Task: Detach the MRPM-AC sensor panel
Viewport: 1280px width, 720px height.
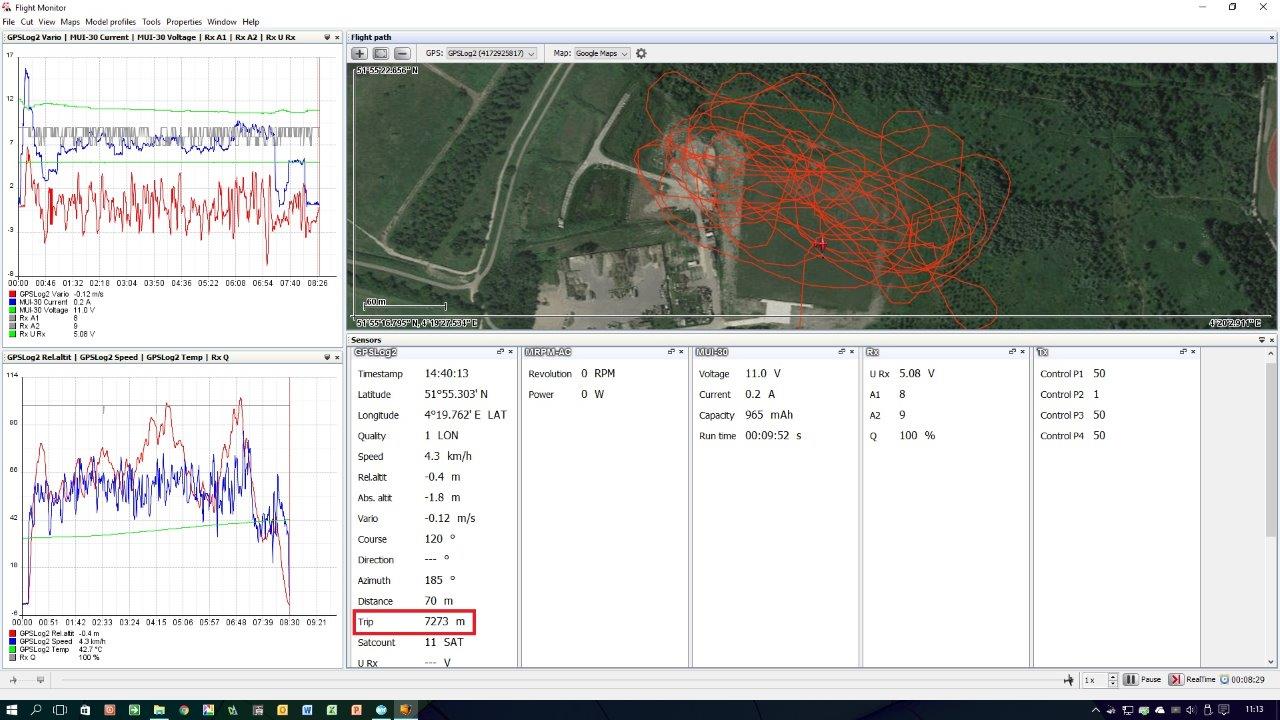Action: 672,352
